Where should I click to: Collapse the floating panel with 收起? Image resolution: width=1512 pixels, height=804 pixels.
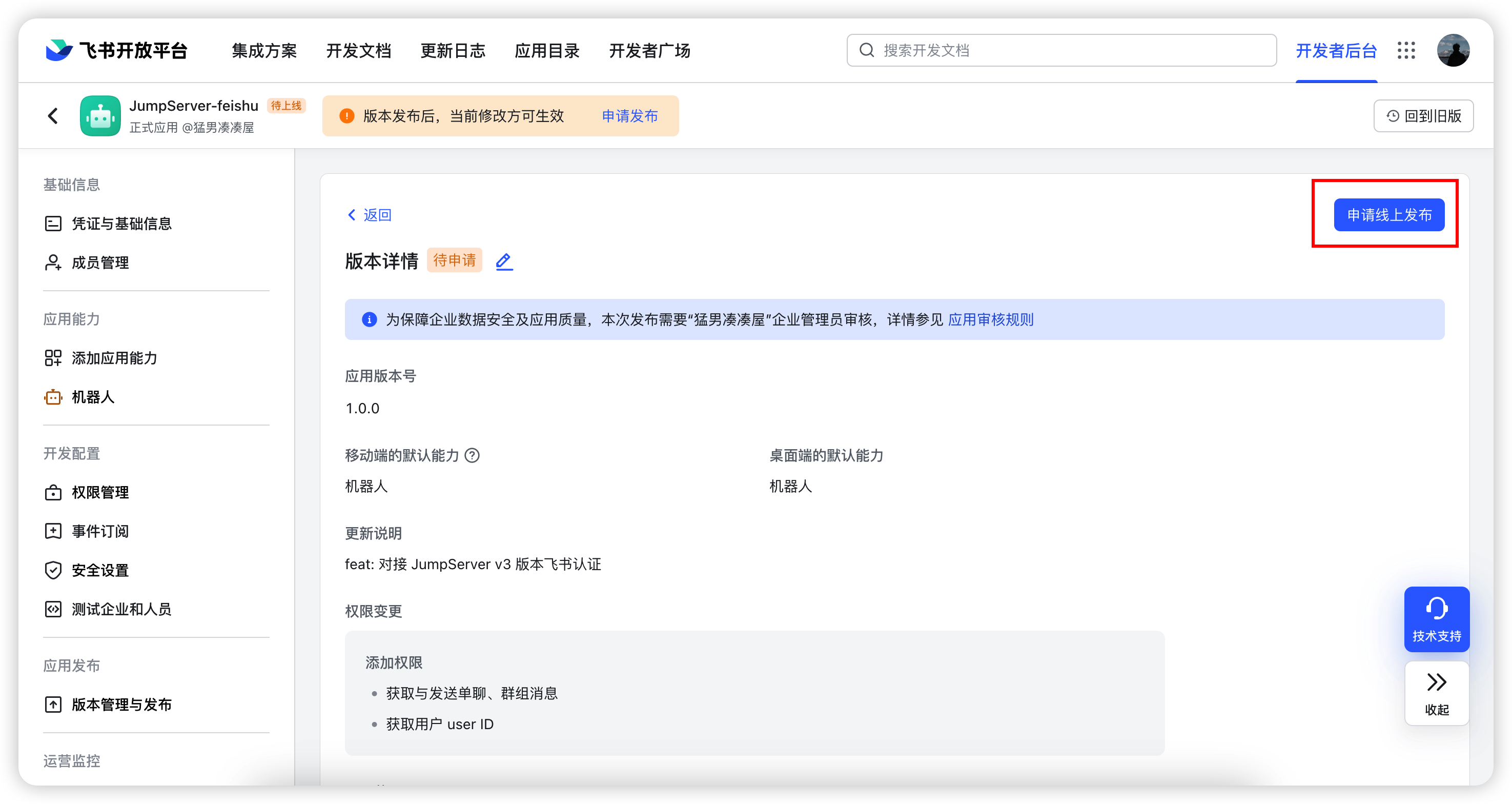1436,694
